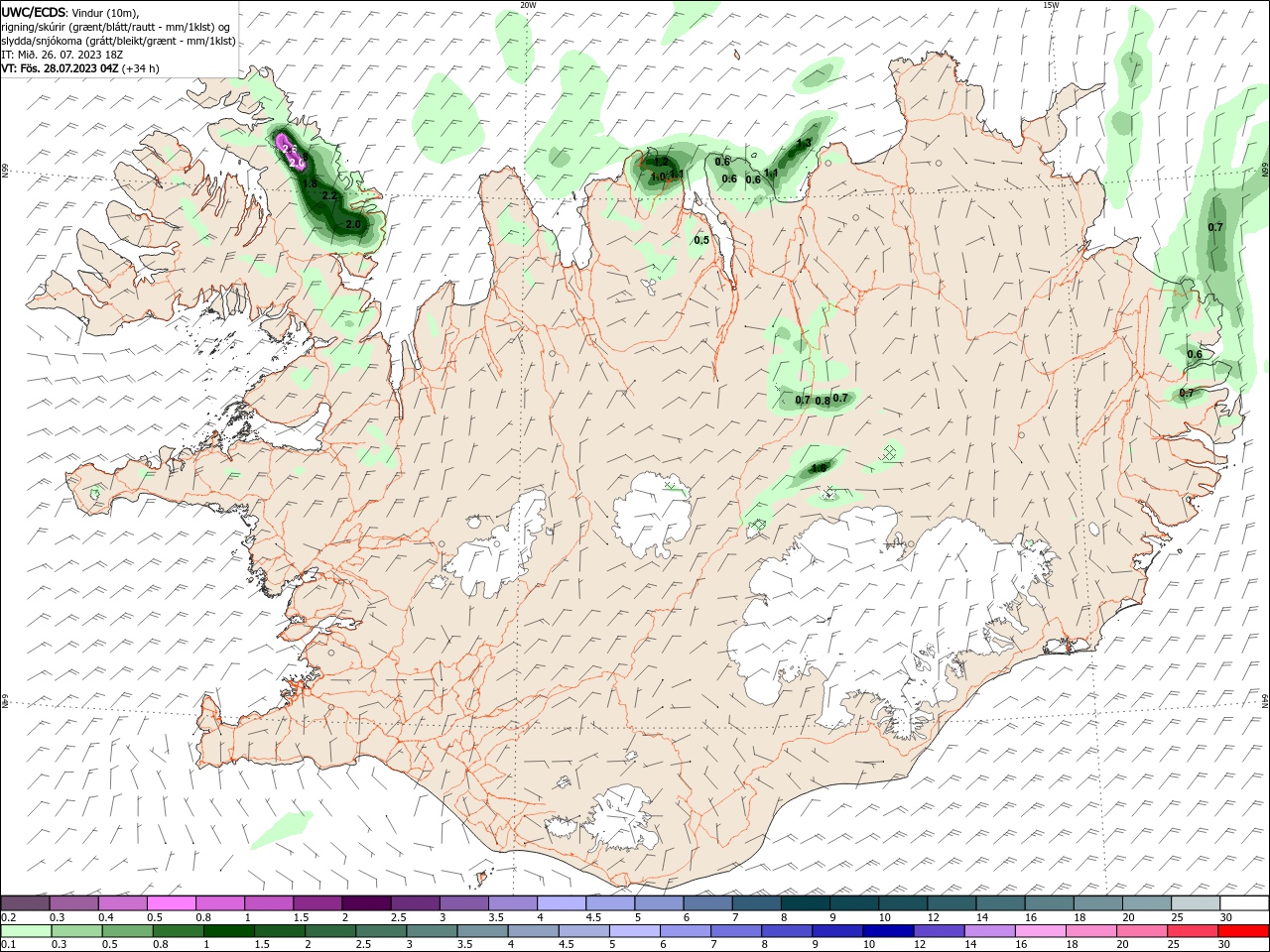Click the '1.2' precipitation value on the north coast
1270x952 pixels.
[661, 161]
